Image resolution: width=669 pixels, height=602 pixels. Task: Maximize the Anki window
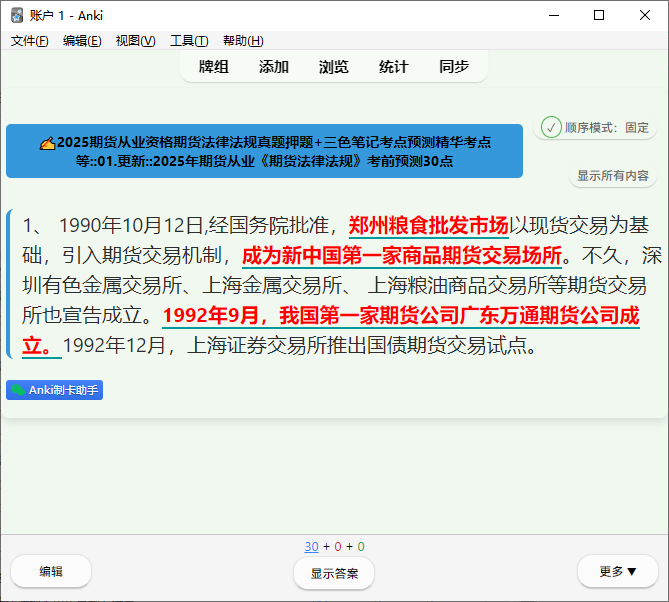[x=599, y=15]
